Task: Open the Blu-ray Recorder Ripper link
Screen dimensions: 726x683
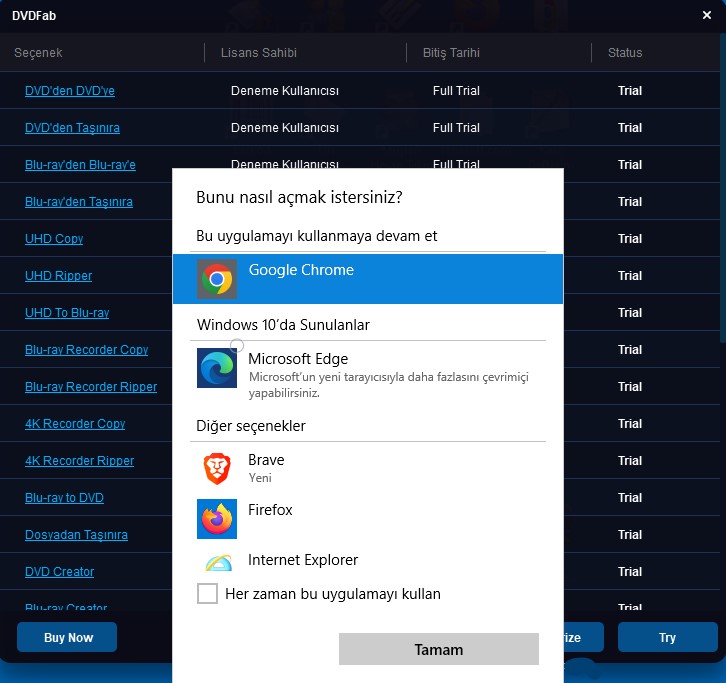Action: (91, 387)
